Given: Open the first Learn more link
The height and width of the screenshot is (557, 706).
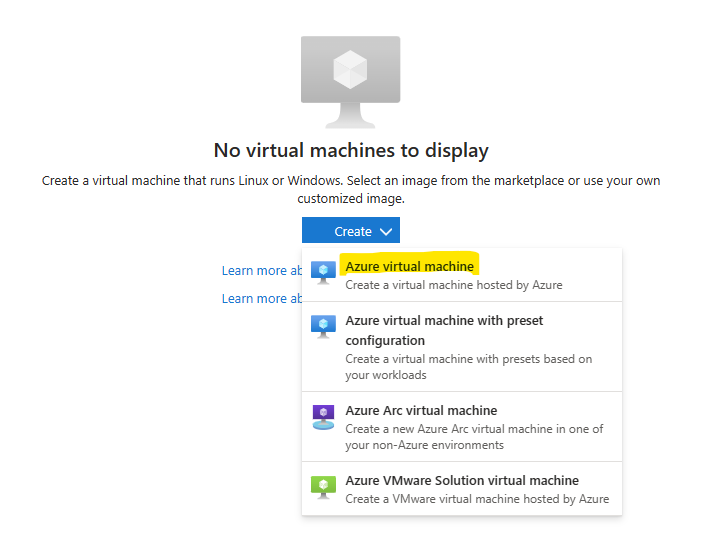Looking at the screenshot, I should point(262,271).
